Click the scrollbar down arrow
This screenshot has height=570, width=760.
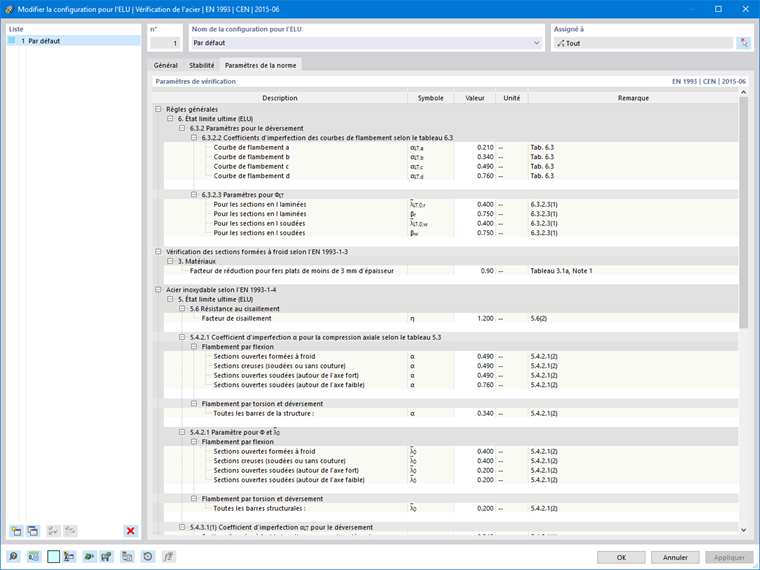tap(744, 530)
